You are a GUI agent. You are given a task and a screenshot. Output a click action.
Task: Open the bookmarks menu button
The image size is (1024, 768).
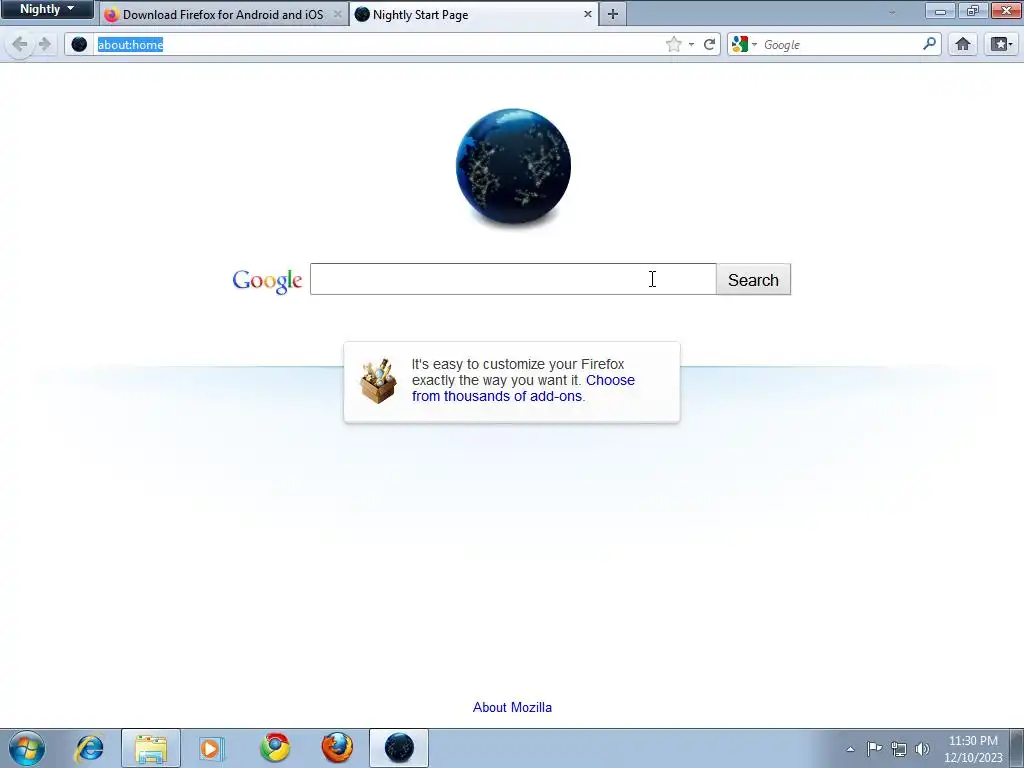(x=1001, y=44)
